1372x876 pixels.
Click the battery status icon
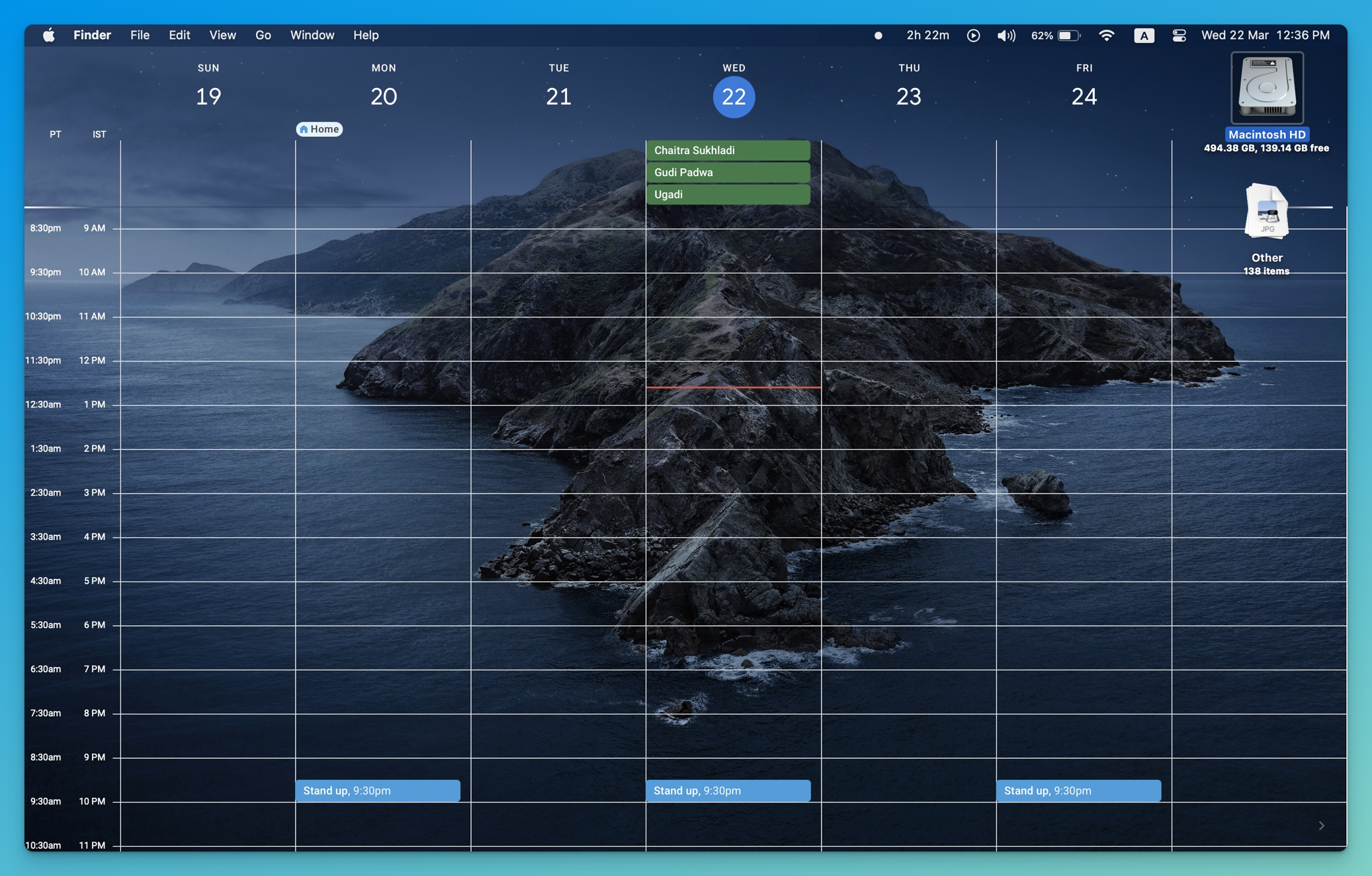coord(1068,35)
